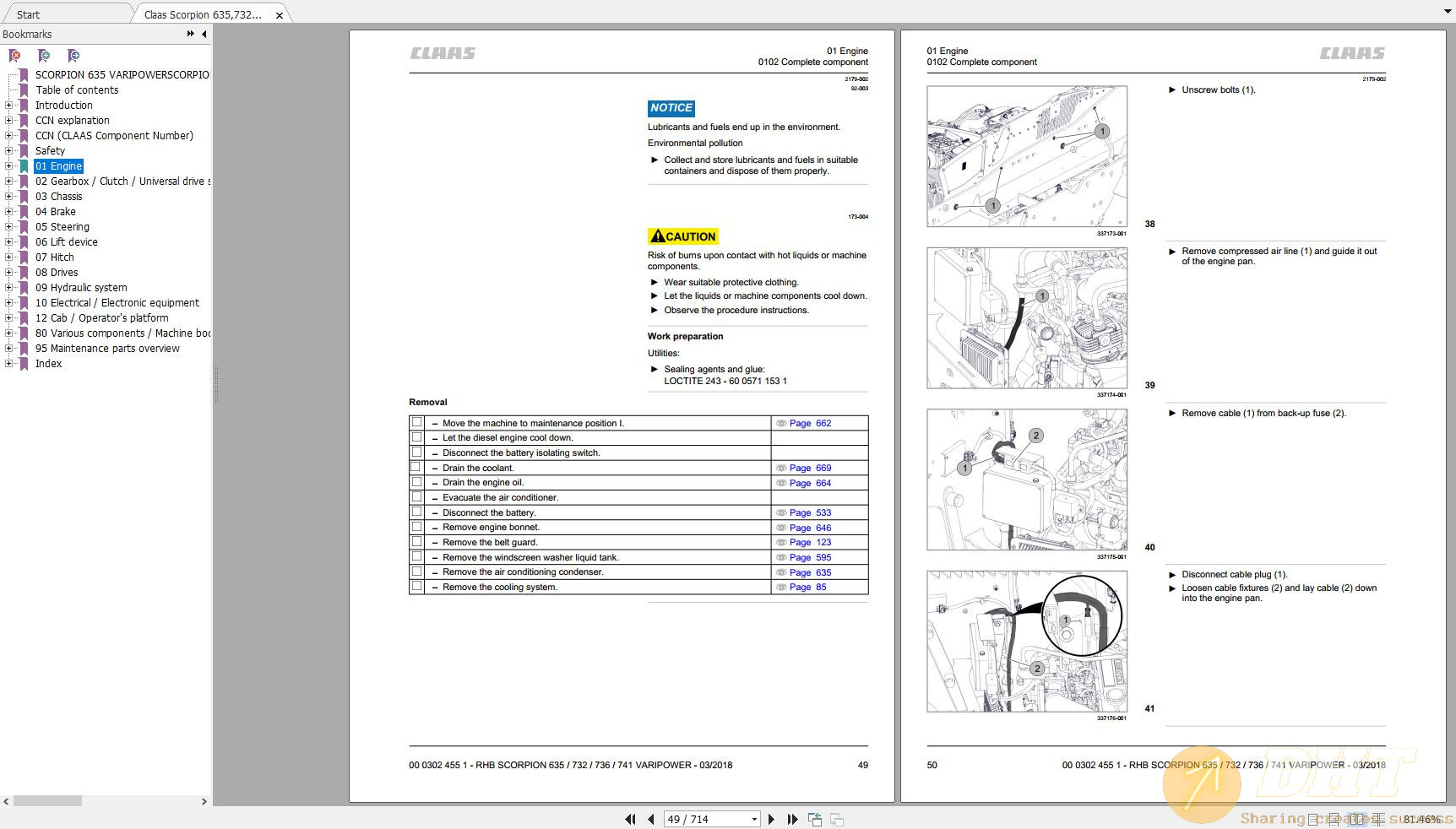The width and height of the screenshot is (1456, 829).
Task: Open the 07 Hitch bookmark
Action: [55, 257]
